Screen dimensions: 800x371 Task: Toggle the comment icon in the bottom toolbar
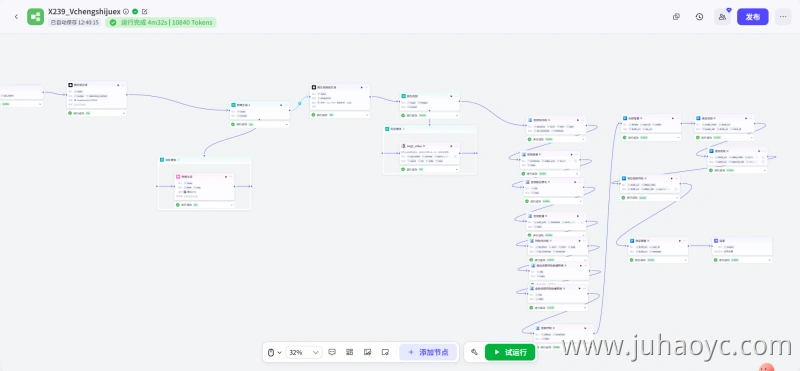(x=332, y=352)
